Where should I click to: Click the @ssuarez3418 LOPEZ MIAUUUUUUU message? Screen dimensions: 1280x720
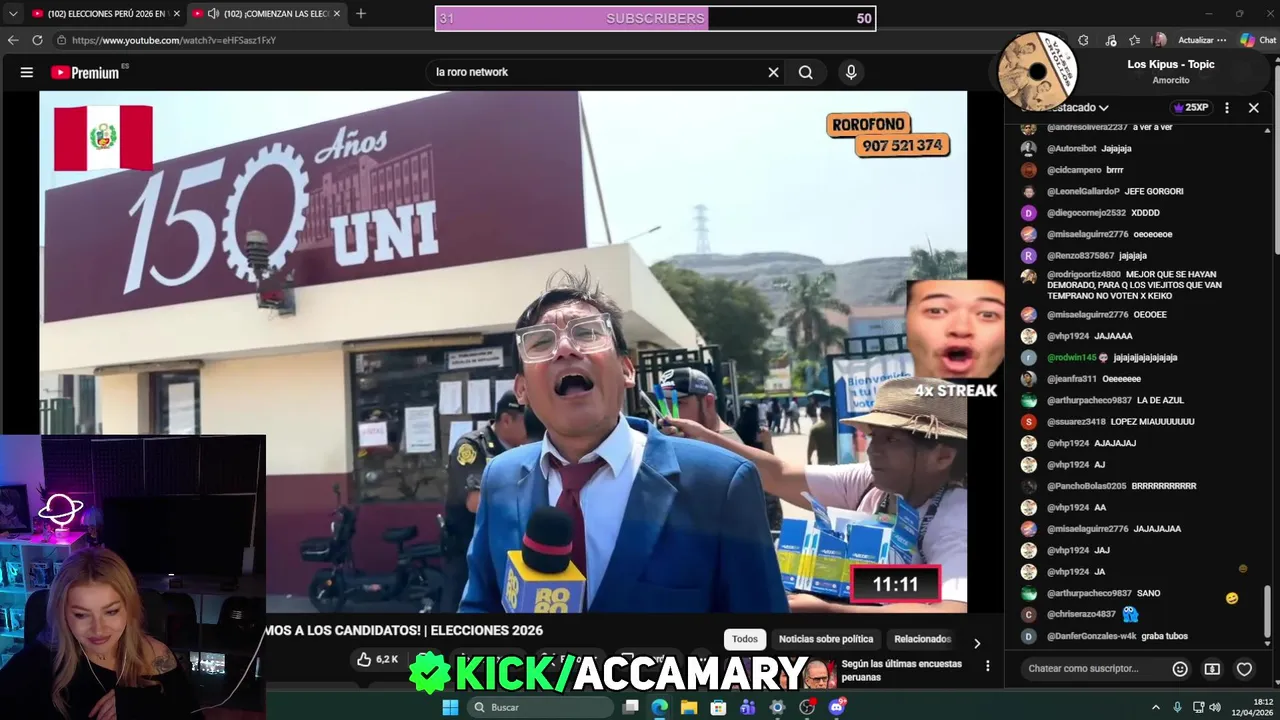(x=1120, y=422)
